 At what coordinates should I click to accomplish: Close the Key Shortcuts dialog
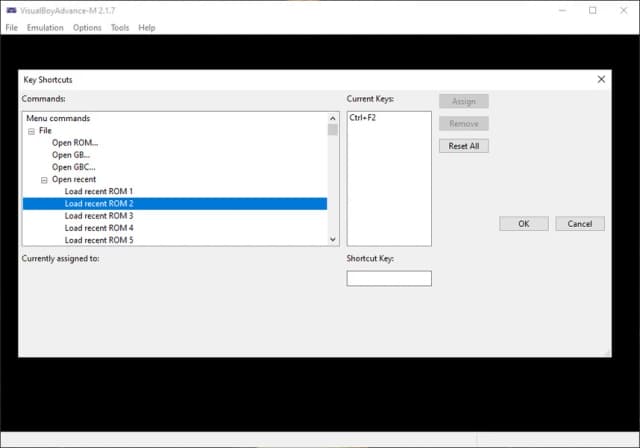601,80
